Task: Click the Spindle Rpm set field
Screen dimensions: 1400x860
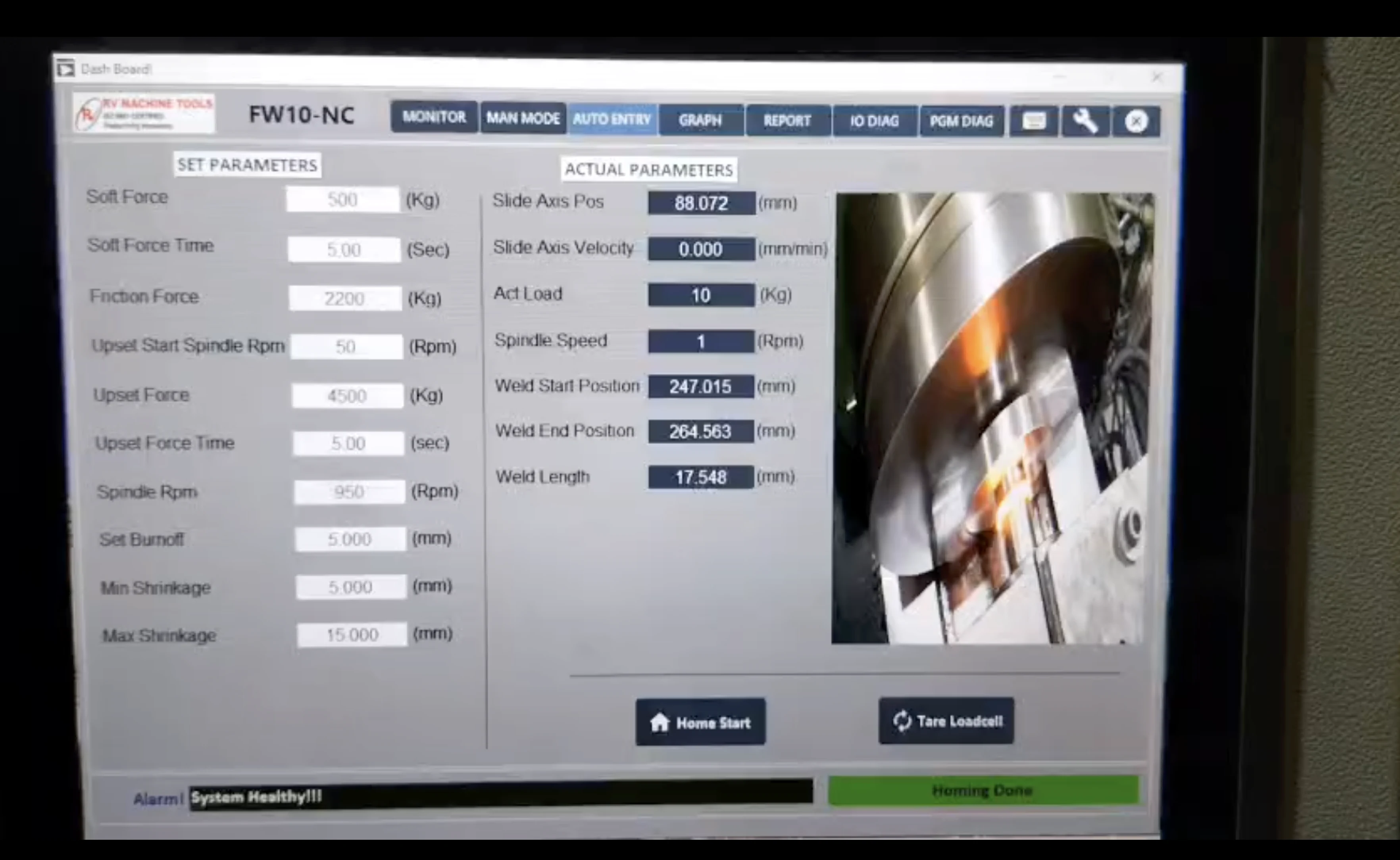Action: [x=349, y=491]
